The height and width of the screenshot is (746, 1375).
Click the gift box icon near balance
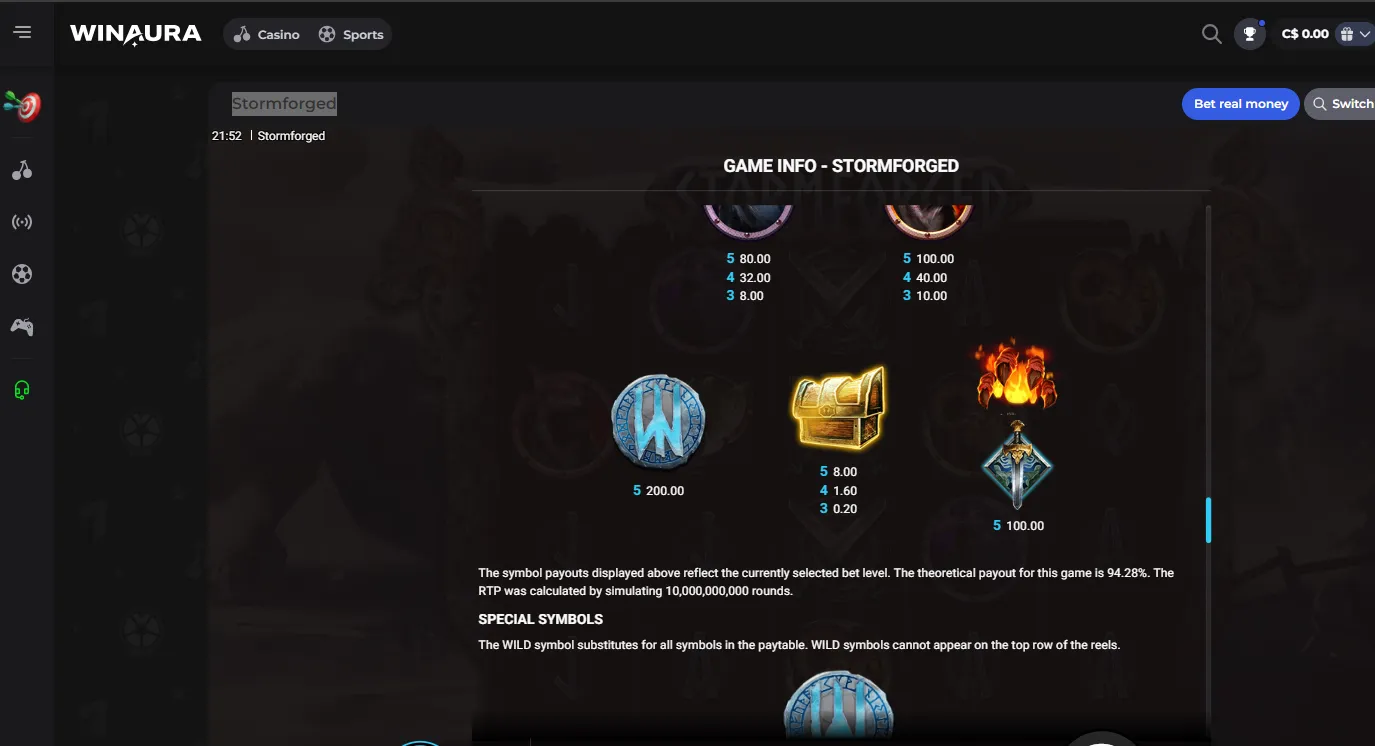(1347, 34)
